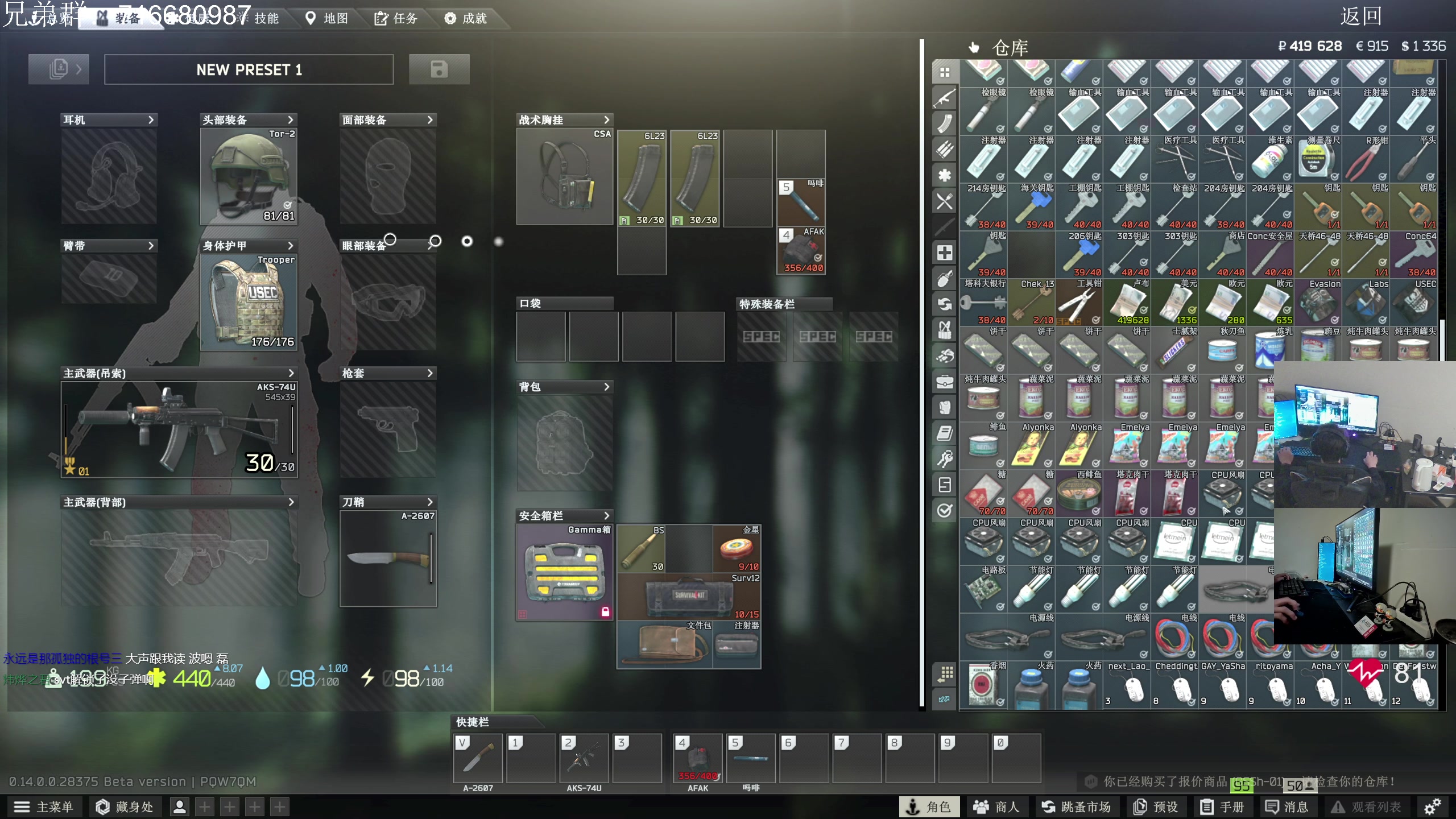Switch to the 地图 map tab
The width and height of the screenshot is (1456, 819).
coord(328,18)
